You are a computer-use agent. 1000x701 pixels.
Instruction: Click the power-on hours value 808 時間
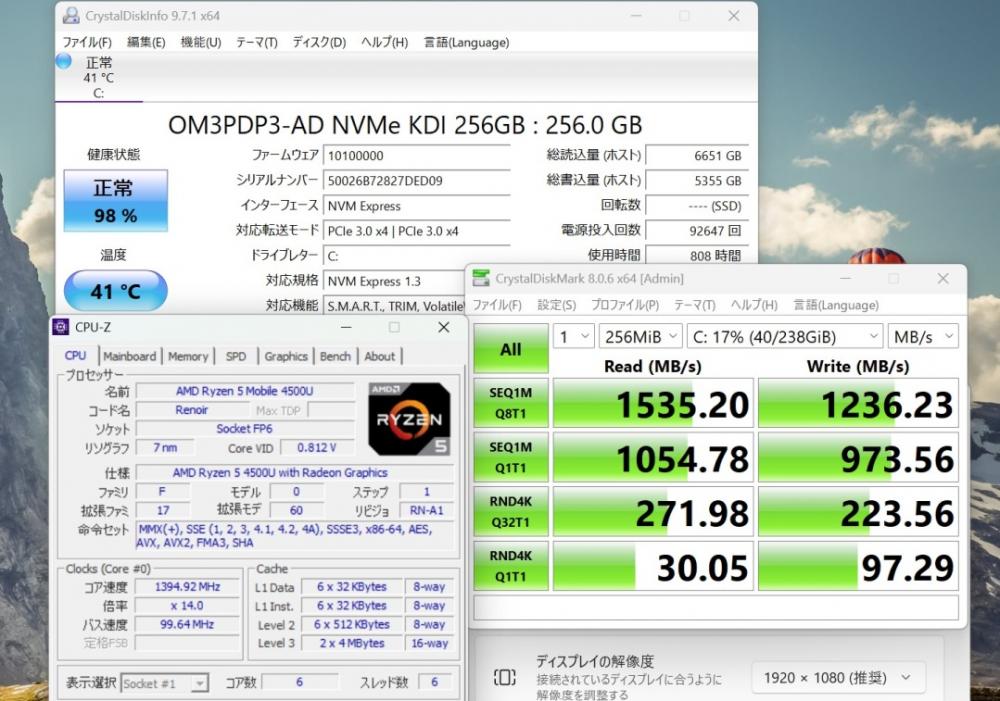[x=696, y=256]
